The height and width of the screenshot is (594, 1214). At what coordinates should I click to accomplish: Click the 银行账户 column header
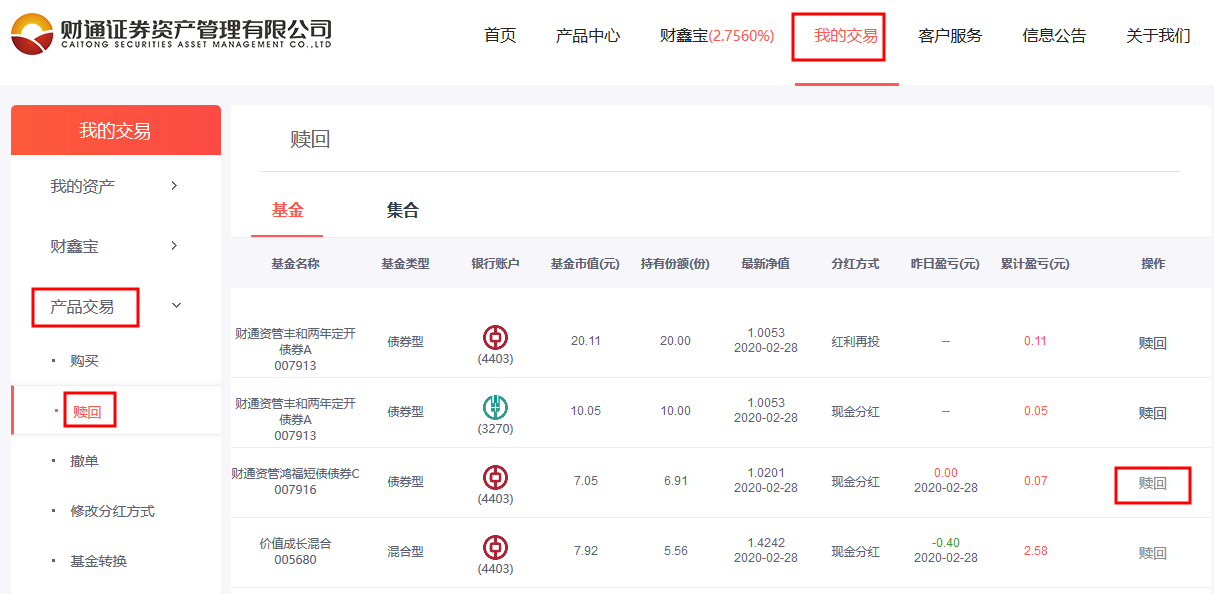pyautogui.click(x=495, y=264)
